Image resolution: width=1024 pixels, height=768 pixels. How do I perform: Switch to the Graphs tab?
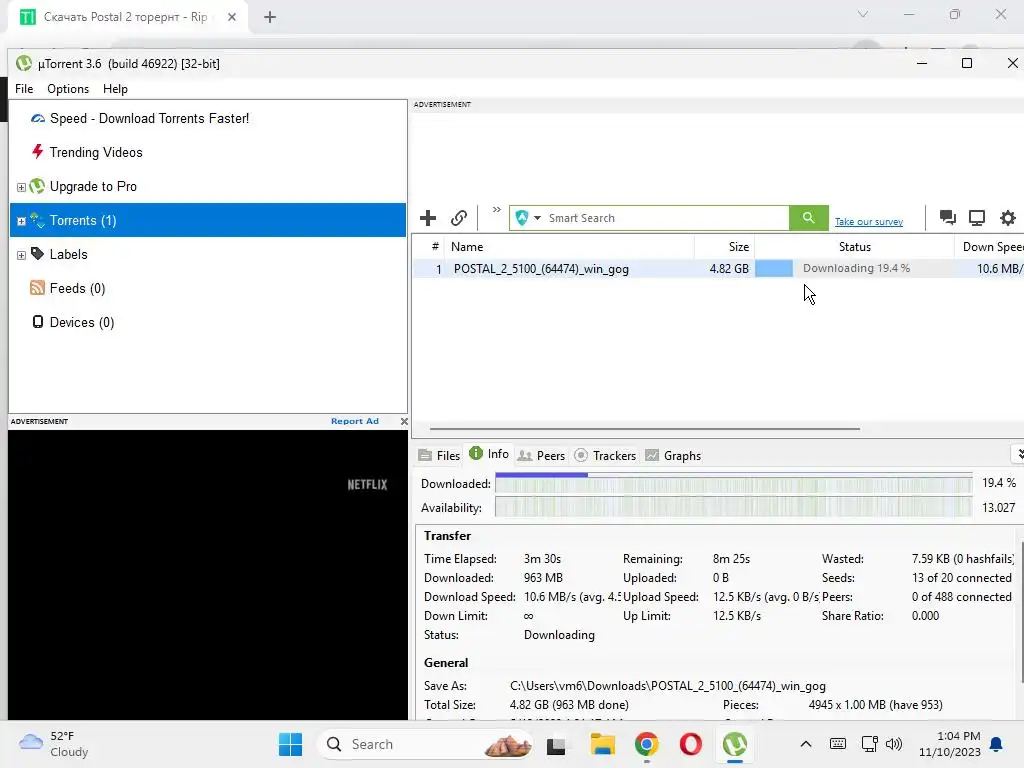point(673,455)
